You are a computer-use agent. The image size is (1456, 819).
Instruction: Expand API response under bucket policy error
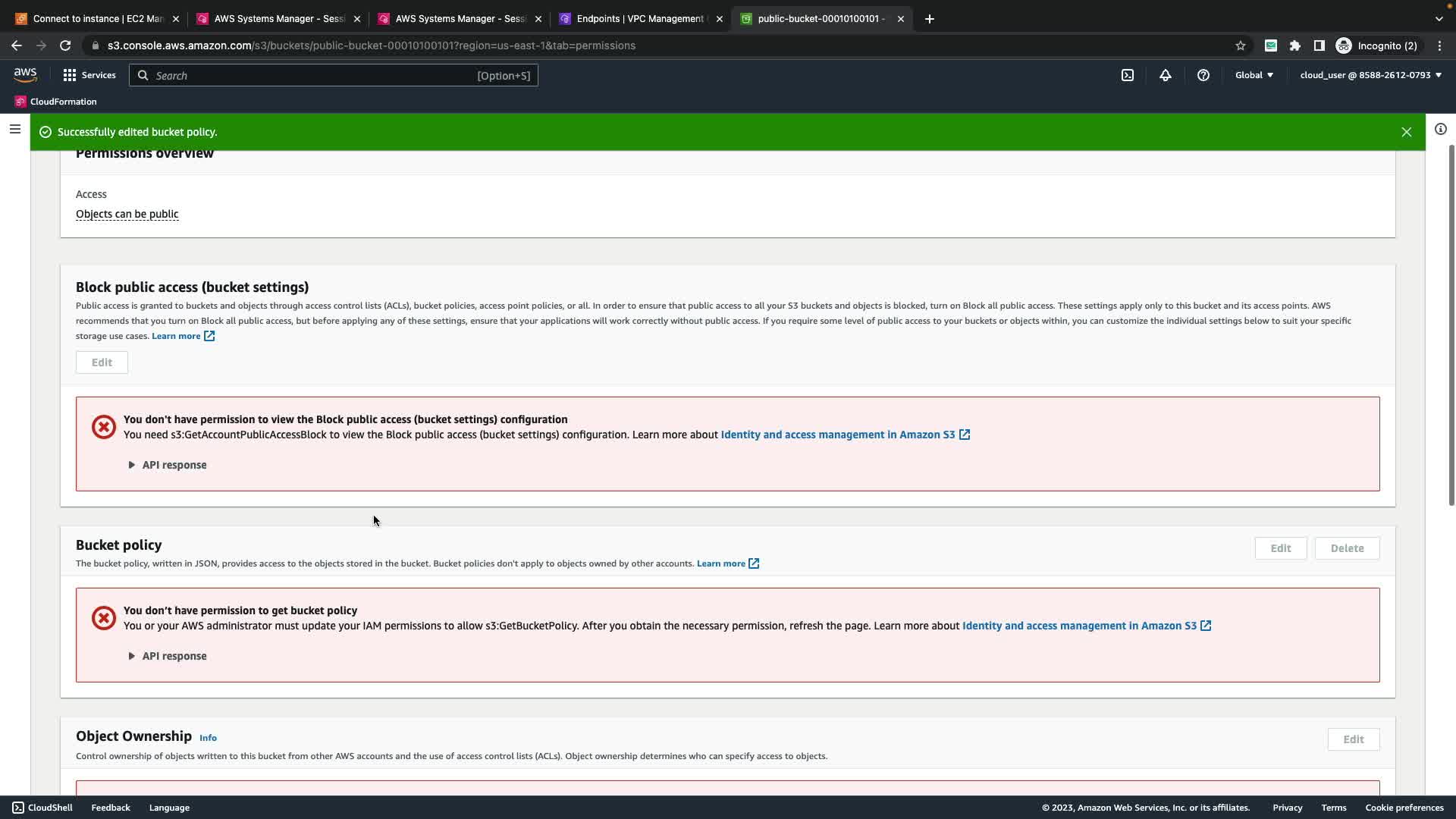(x=168, y=656)
